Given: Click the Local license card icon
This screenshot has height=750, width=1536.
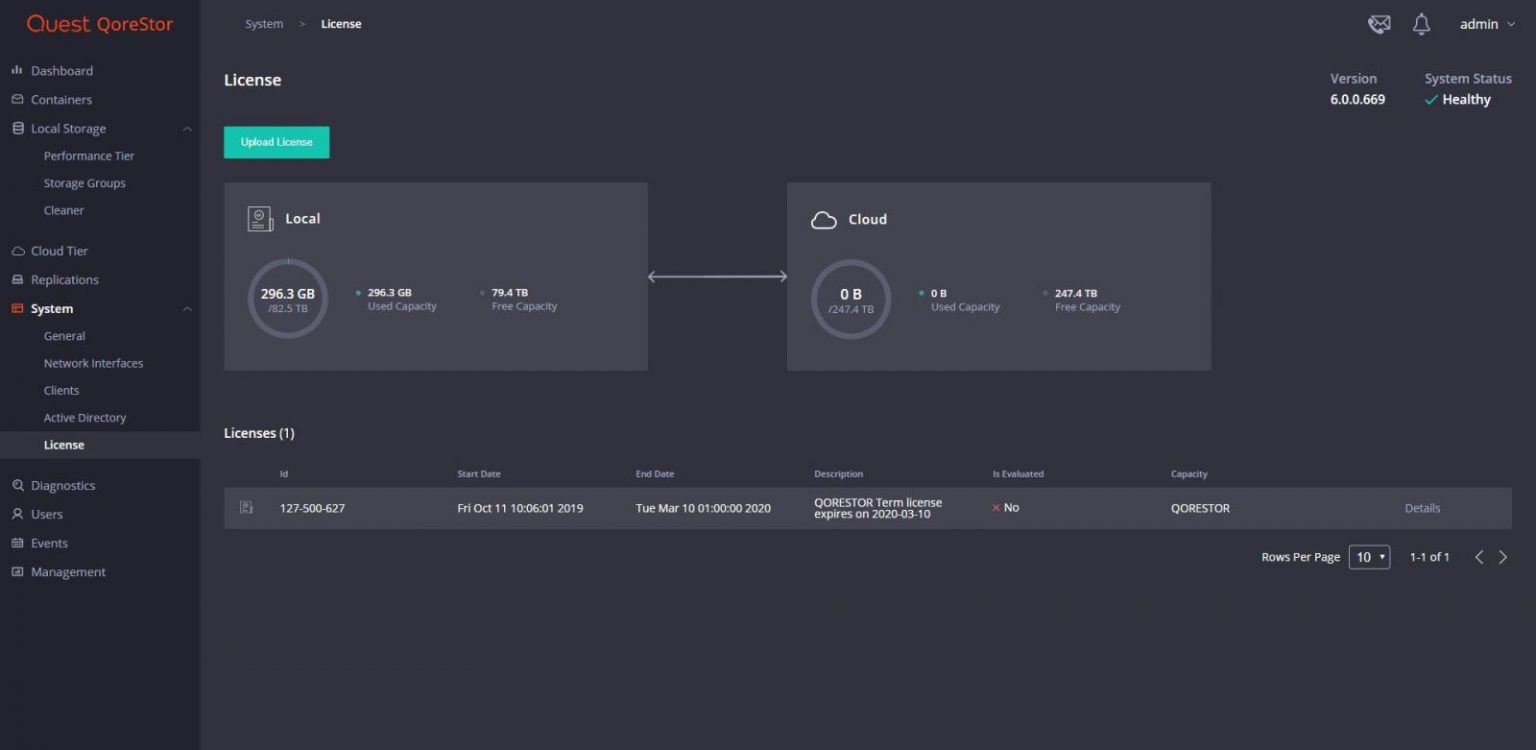Looking at the screenshot, I should pos(260,219).
